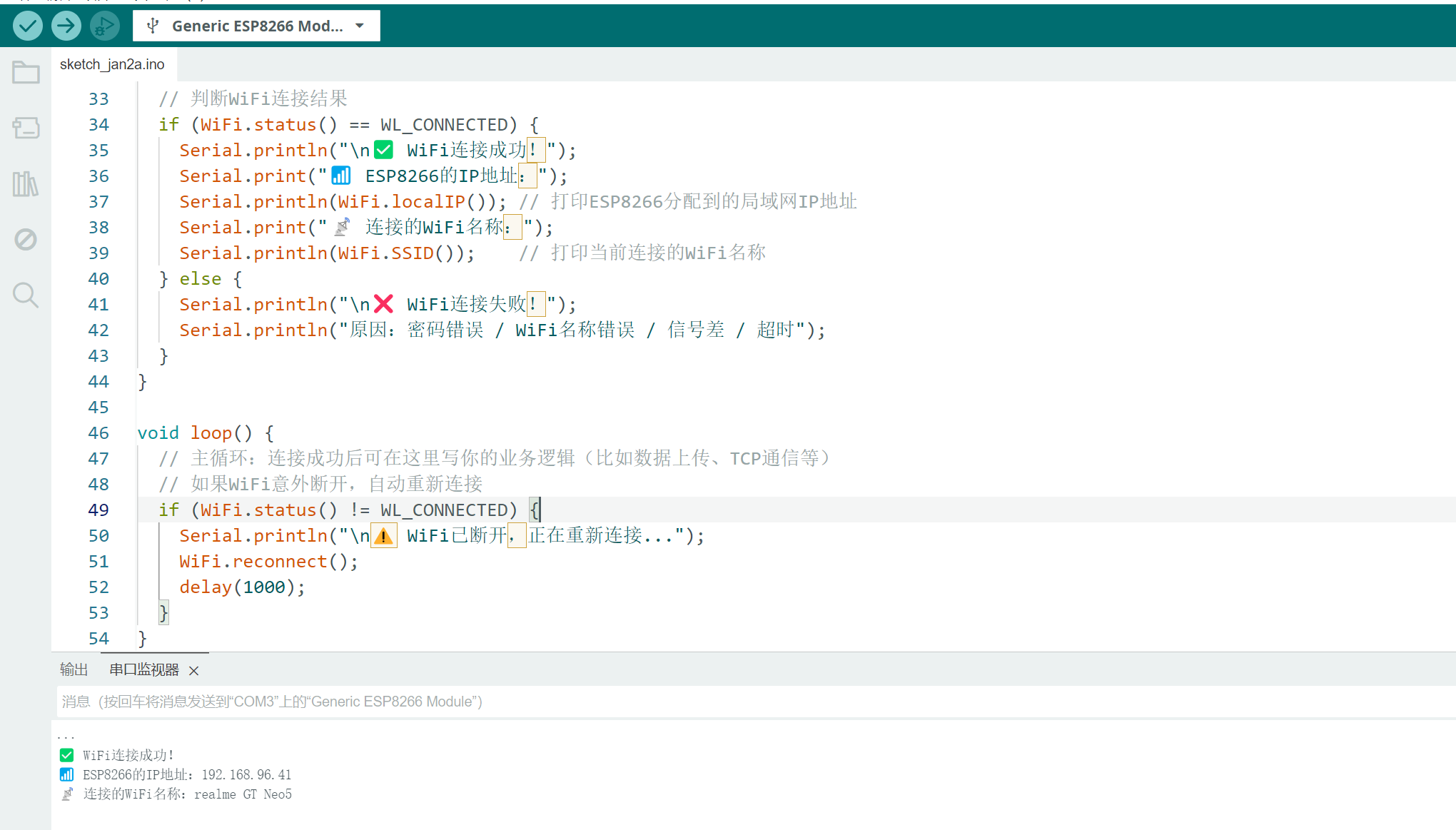This screenshot has height=830, width=1456.
Task: Click the serial message input field
Action: 714,702
